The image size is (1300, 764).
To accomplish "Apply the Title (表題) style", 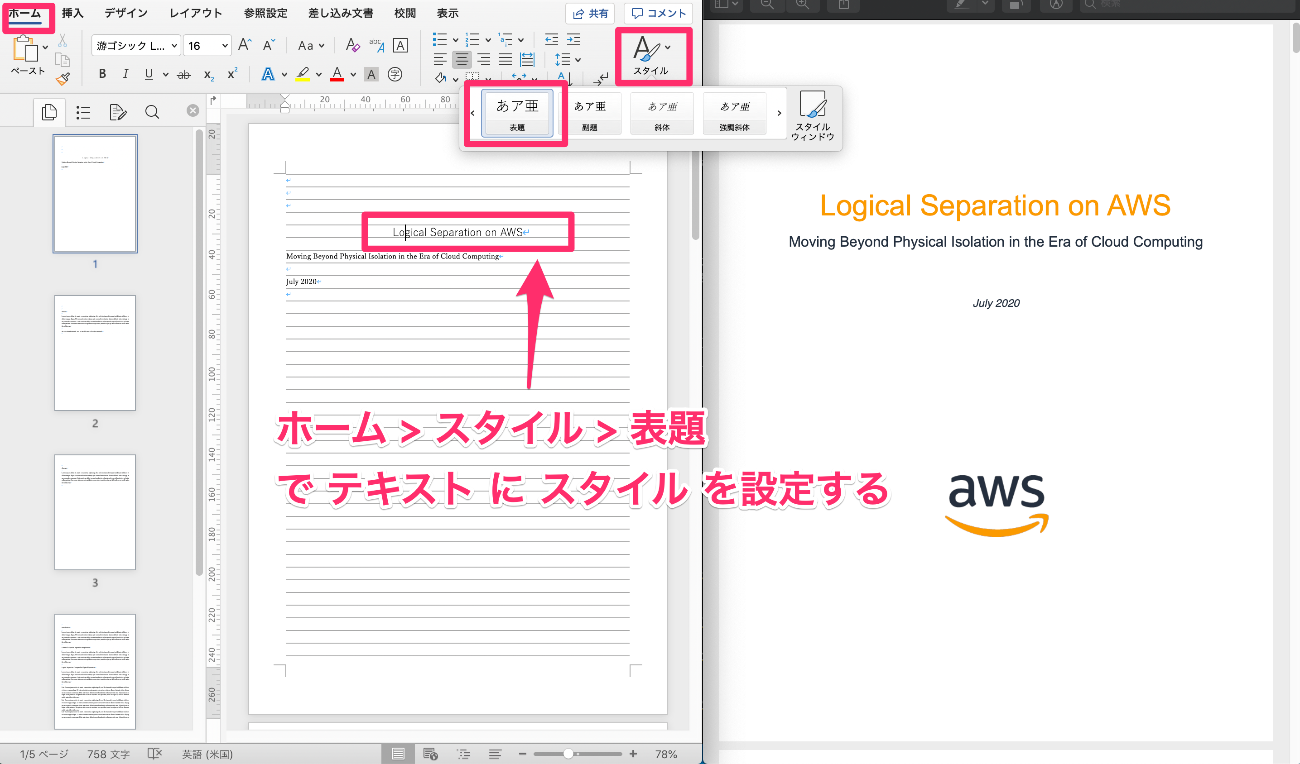I will click(x=517, y=114).
